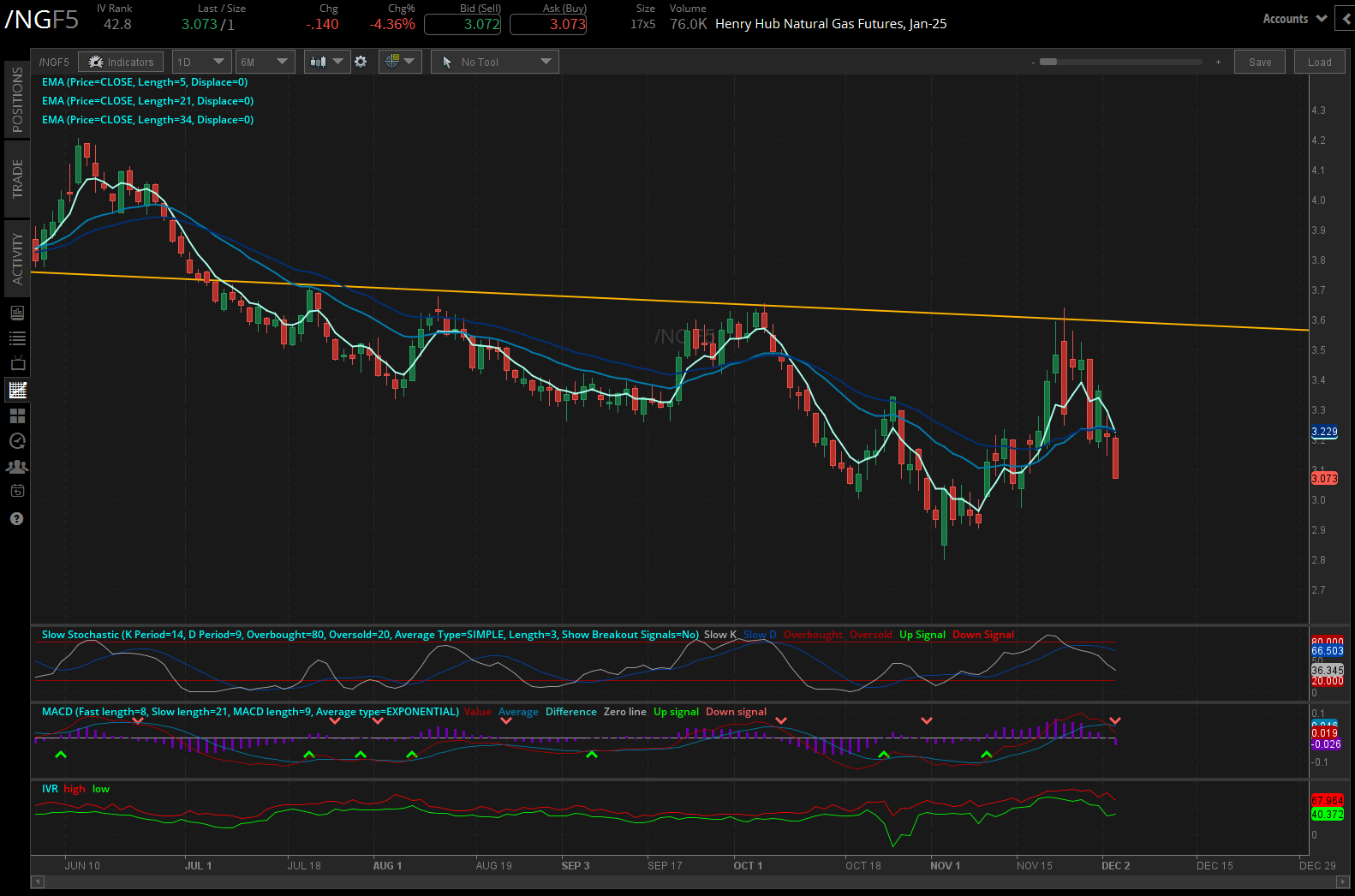
Task: Click the Henry Hub Natural Gas Futures description
Action: 831,24
